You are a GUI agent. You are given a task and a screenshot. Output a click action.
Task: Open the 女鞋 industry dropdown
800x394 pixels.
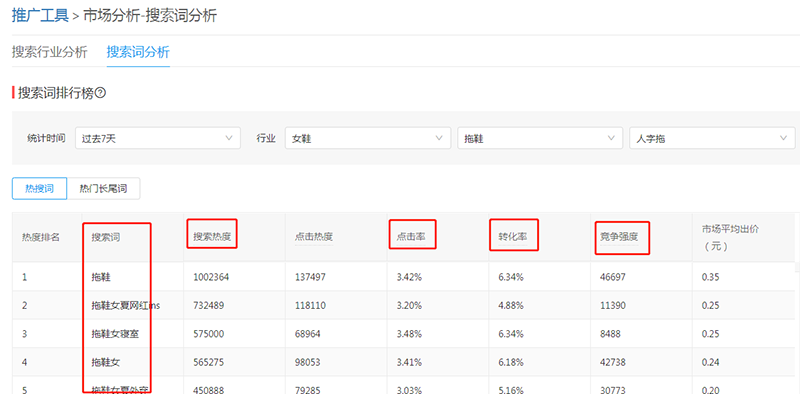(x=368, y=138)
